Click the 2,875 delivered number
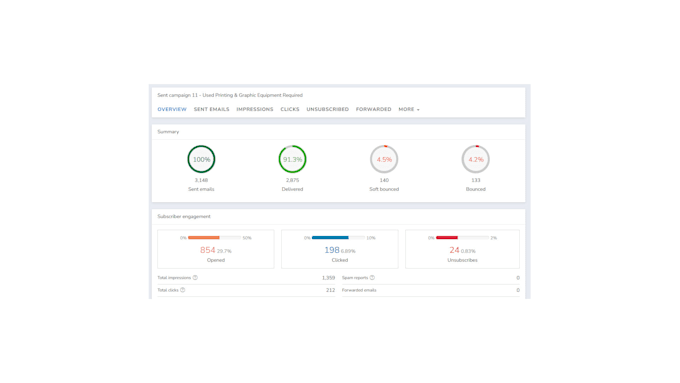Viewport: 680px width, 383px height. (x=292, y=180)
